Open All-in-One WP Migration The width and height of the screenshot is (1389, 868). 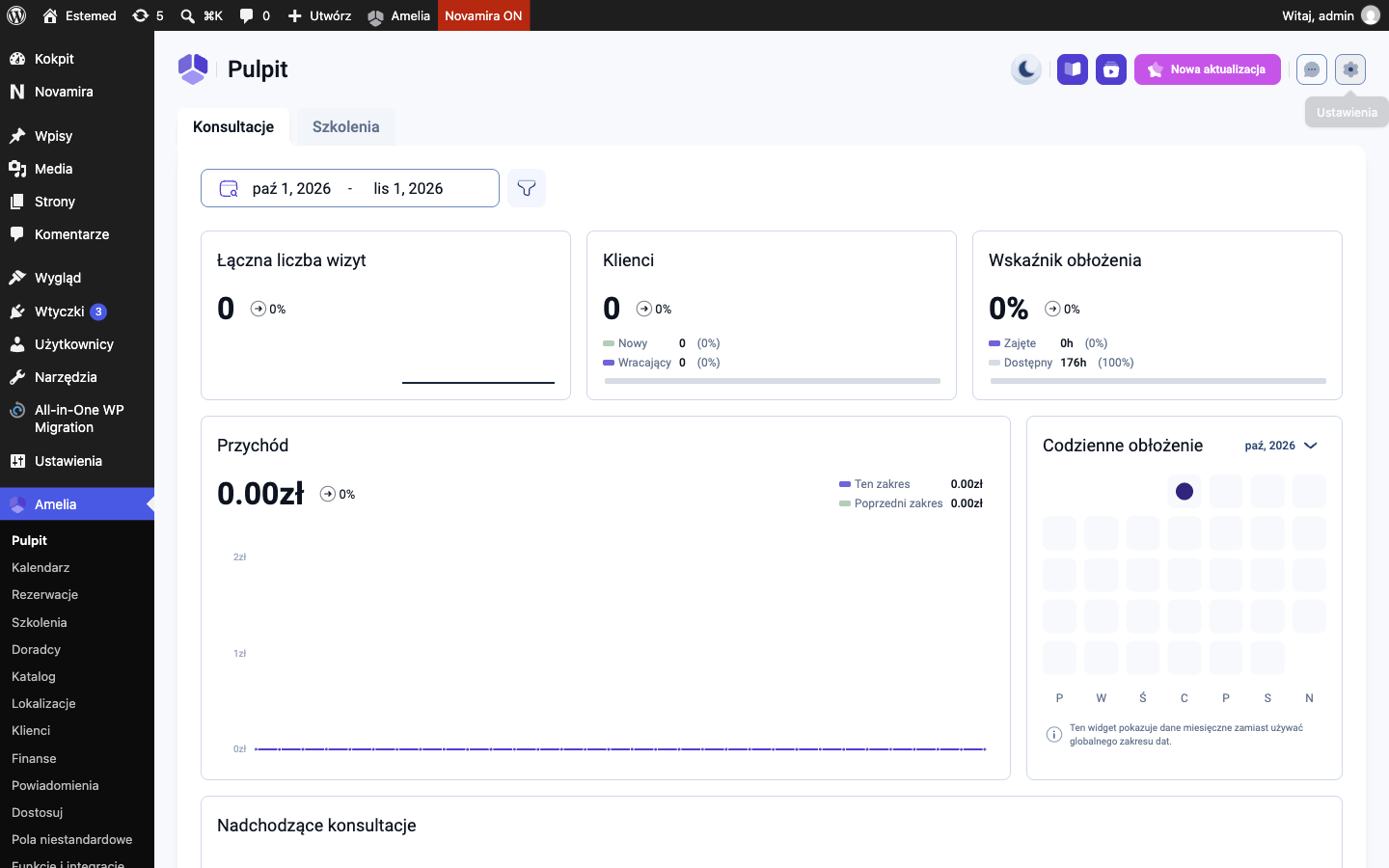[x=77, y=419]
